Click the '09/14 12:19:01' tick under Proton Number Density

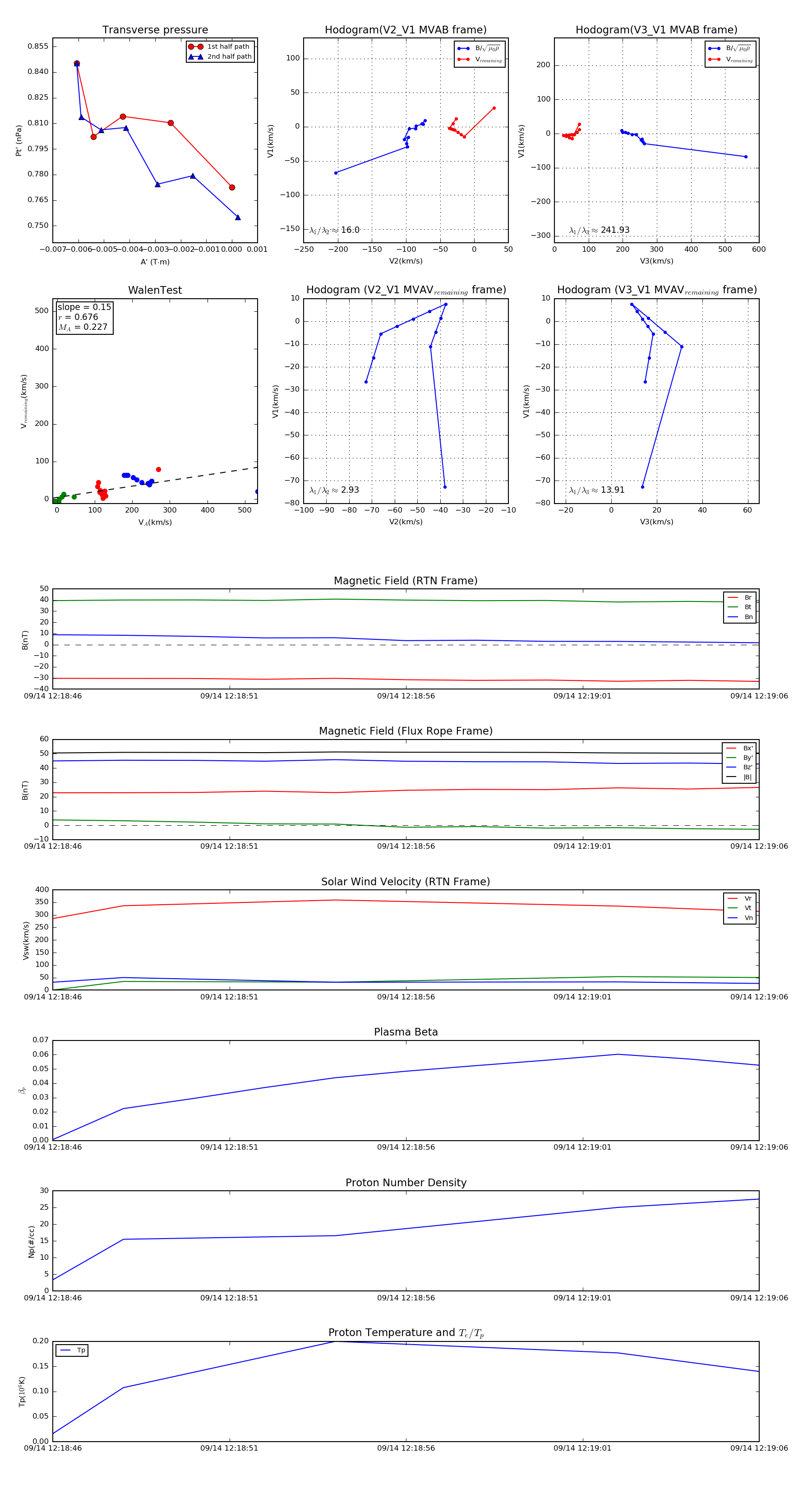point(582,1298)
